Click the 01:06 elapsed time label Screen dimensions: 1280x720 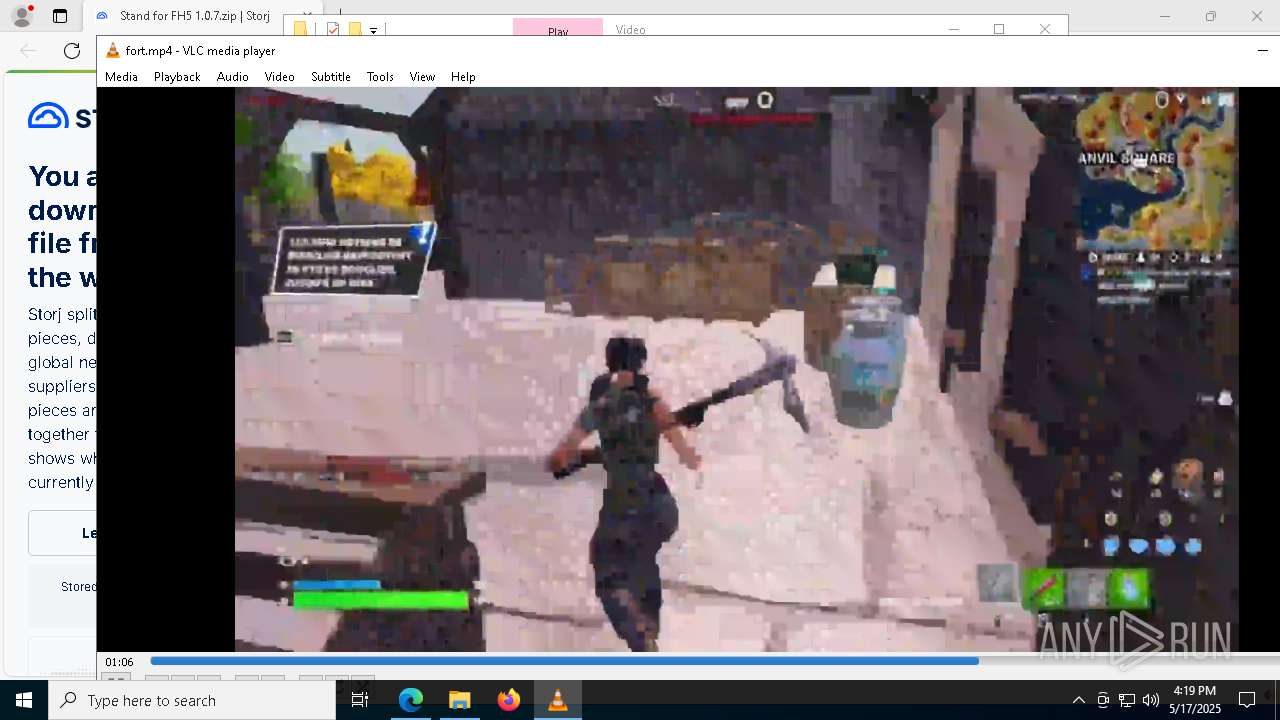119,662
